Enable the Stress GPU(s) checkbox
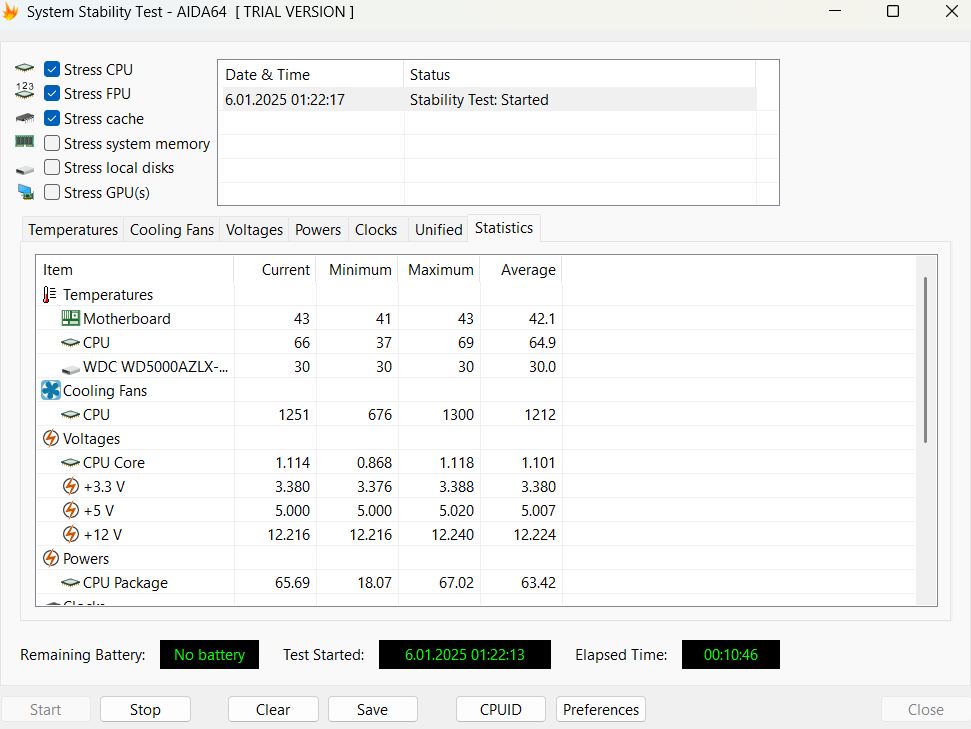The image size is (971, 729). click(52, 192)
